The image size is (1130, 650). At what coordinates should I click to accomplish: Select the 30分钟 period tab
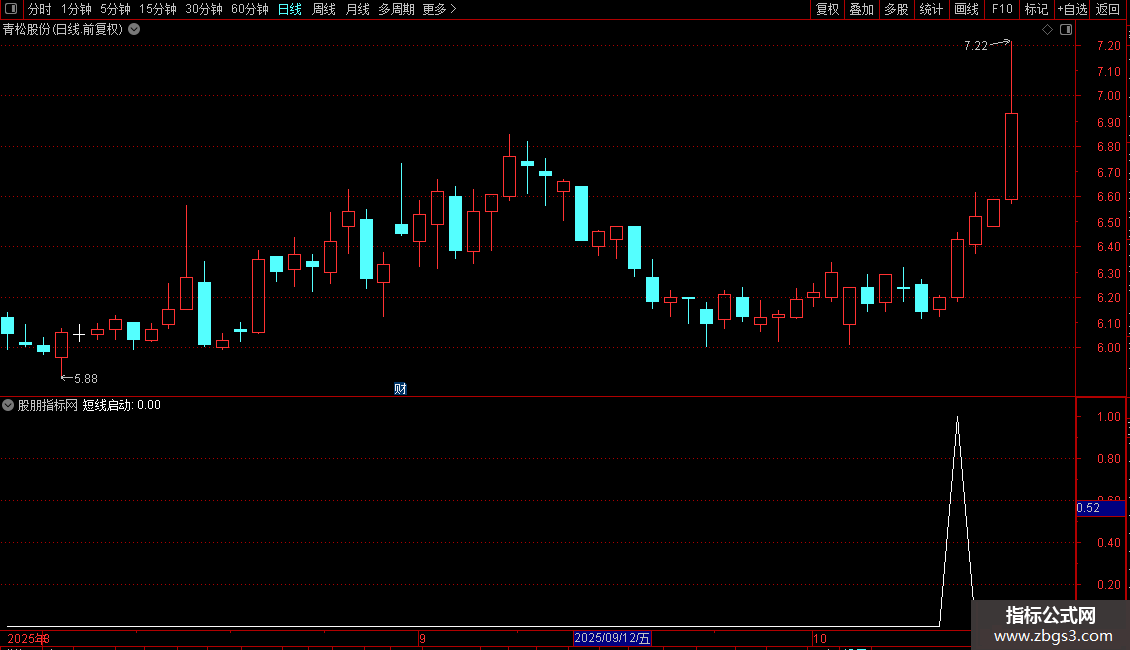tap(204, 9)
